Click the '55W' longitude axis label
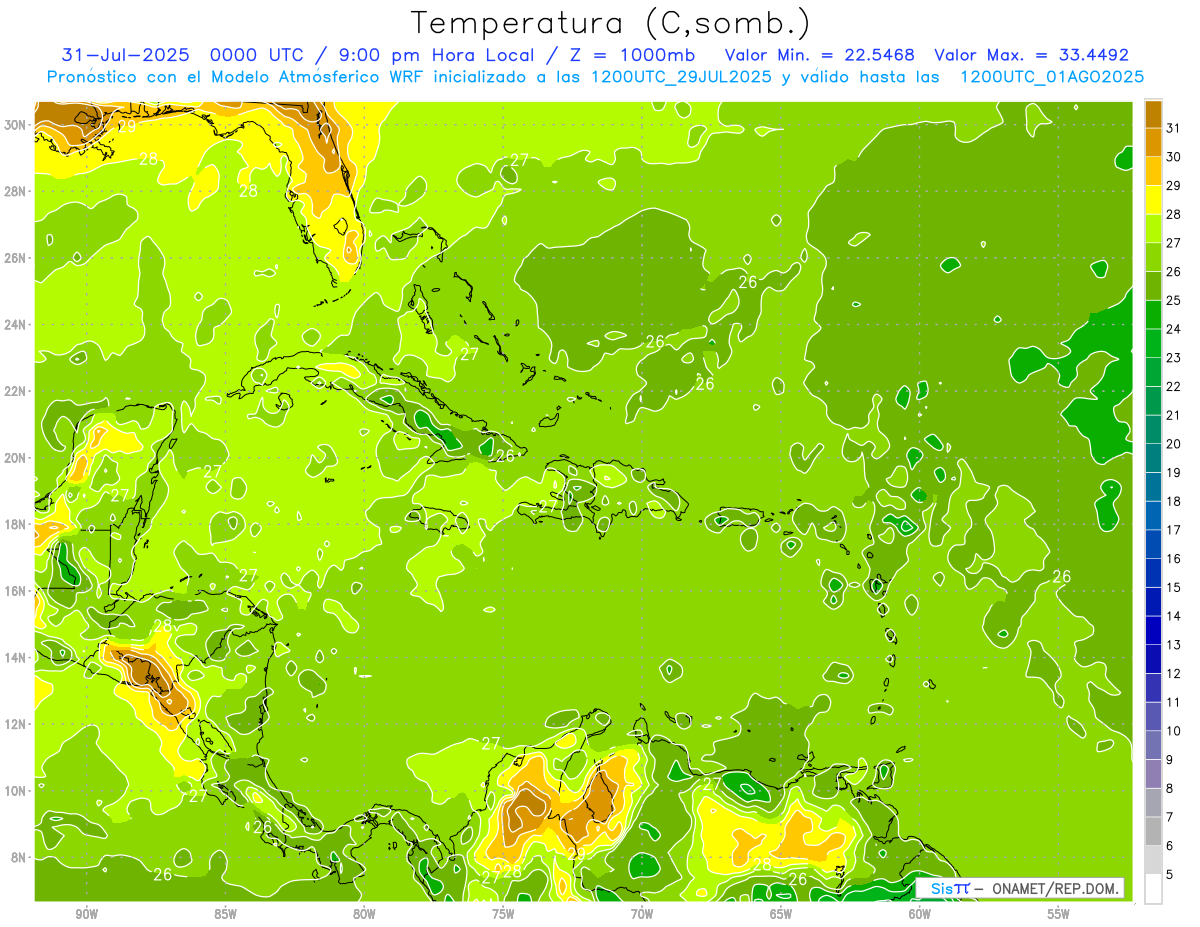The height and width of the screenshot is (927, 1200). click(x=1058, y=914)
